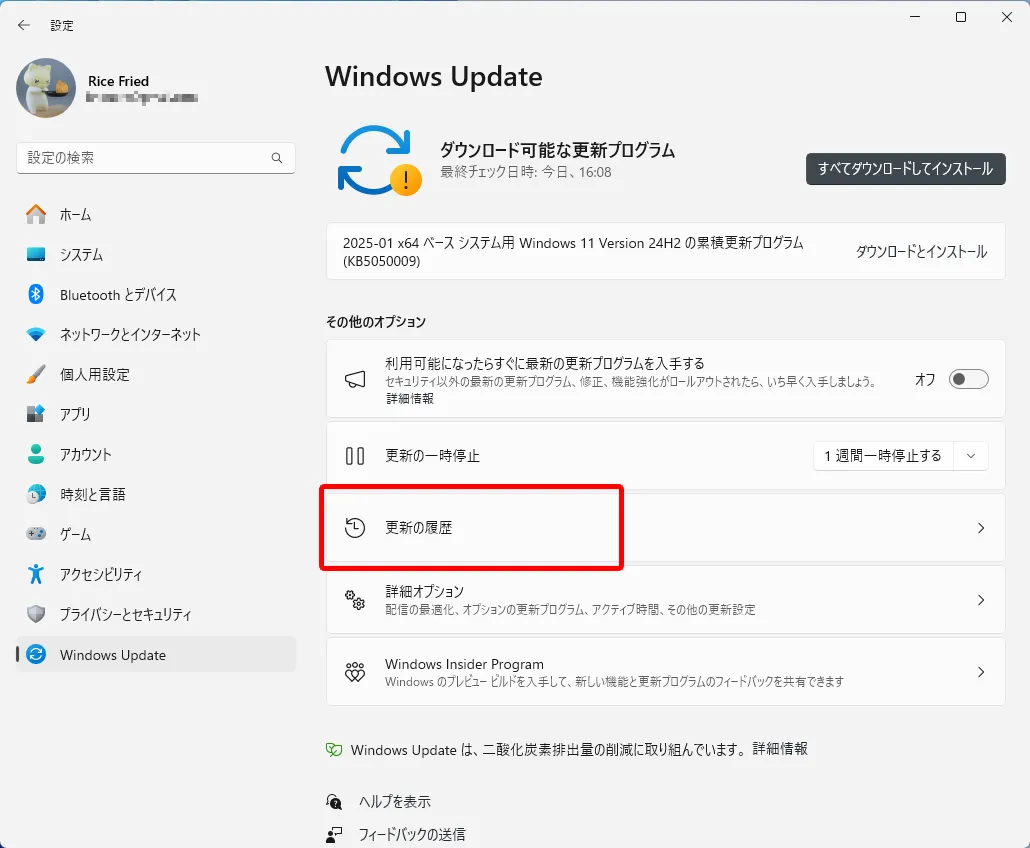The width and height of the screenshot is (1030, 848).
Task: Click the pause icon beside 更新の一時停止
Action: [355, 456]
